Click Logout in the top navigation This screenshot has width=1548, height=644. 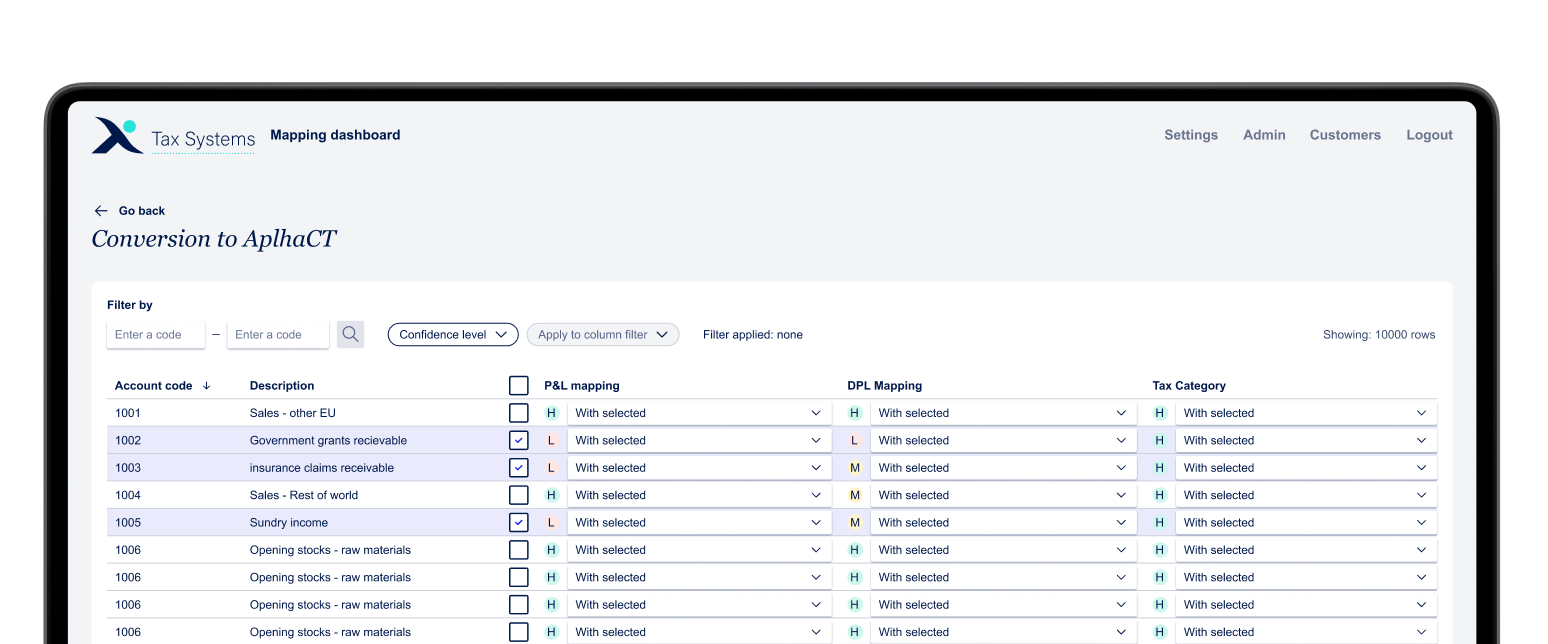[x=1430, y=135]
